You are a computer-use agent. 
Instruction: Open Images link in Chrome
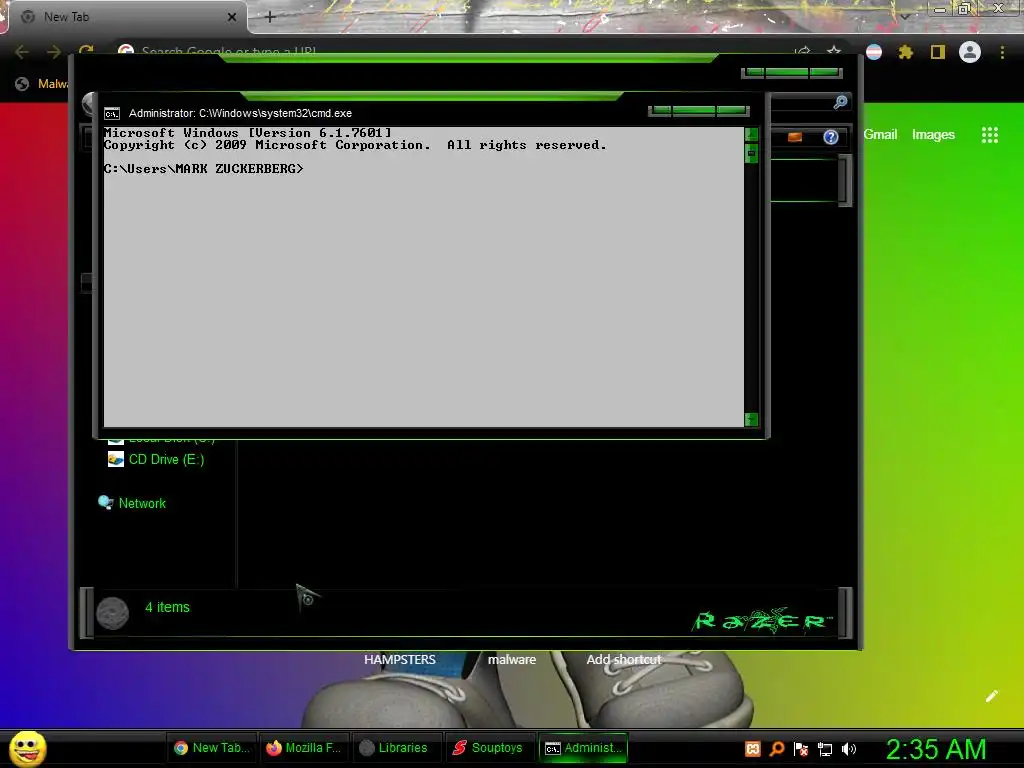[x=933, y=135]
